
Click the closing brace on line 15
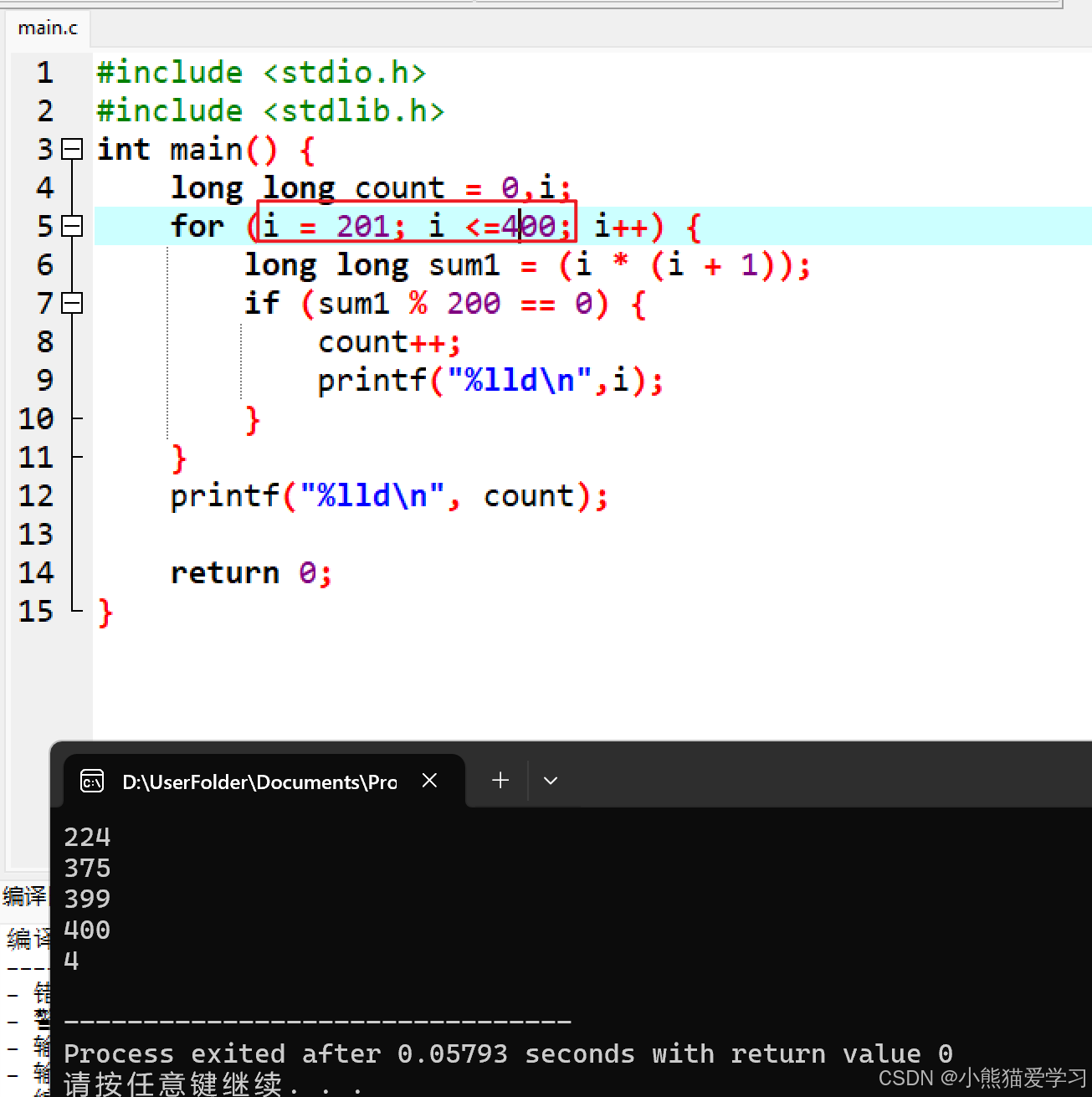point(105,613)
